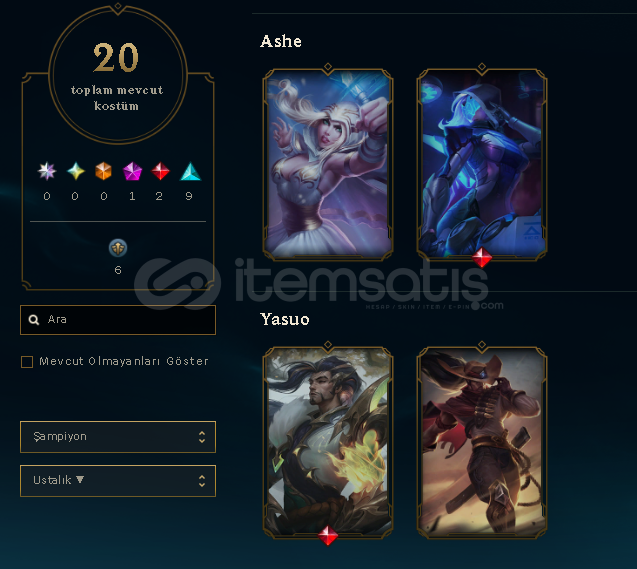Screen dimensions: 637x569
Task: Enable Mevcut Olmayanları Göster checkbox
Action: pos(27,361)
